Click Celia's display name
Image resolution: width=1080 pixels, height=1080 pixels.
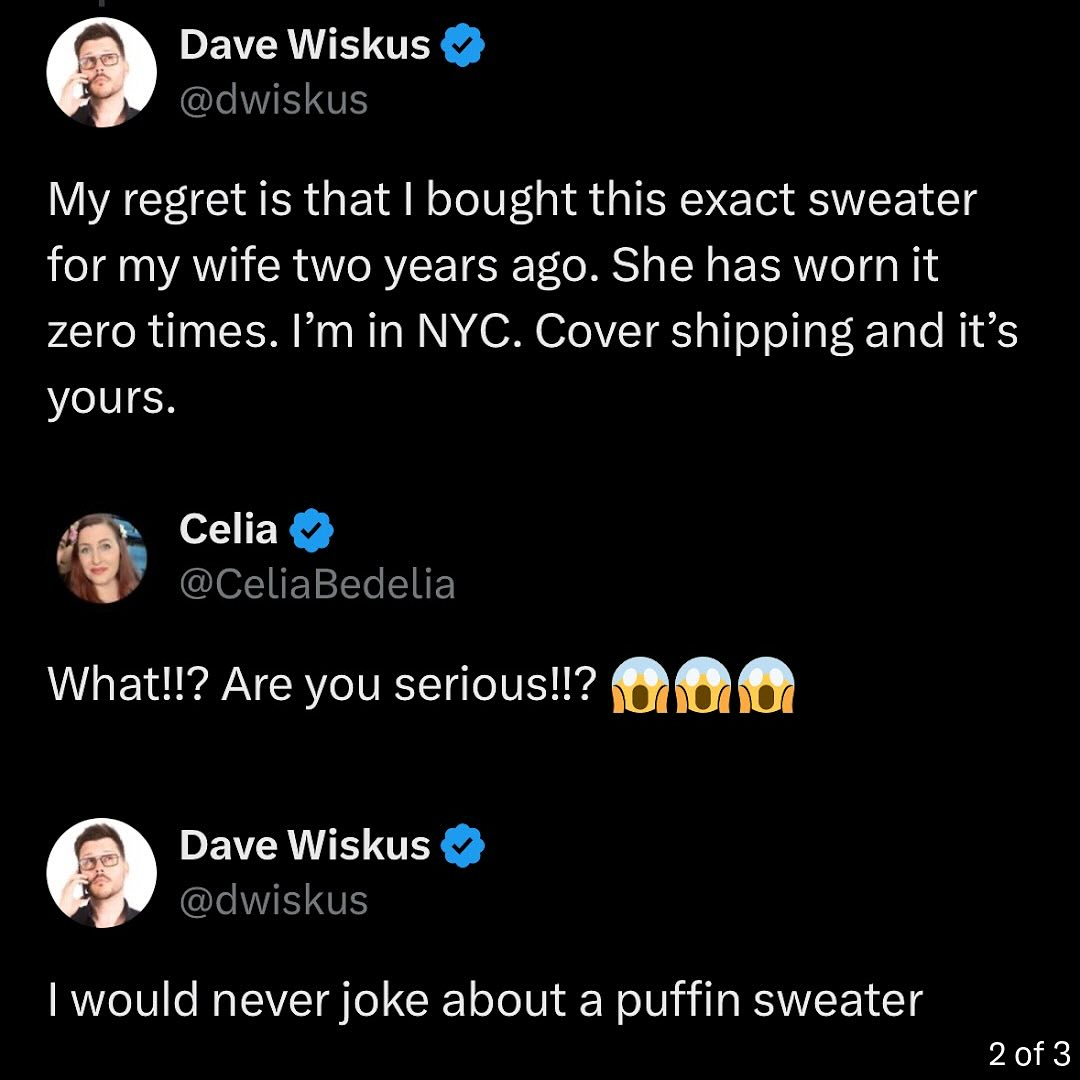pos(228,530)
